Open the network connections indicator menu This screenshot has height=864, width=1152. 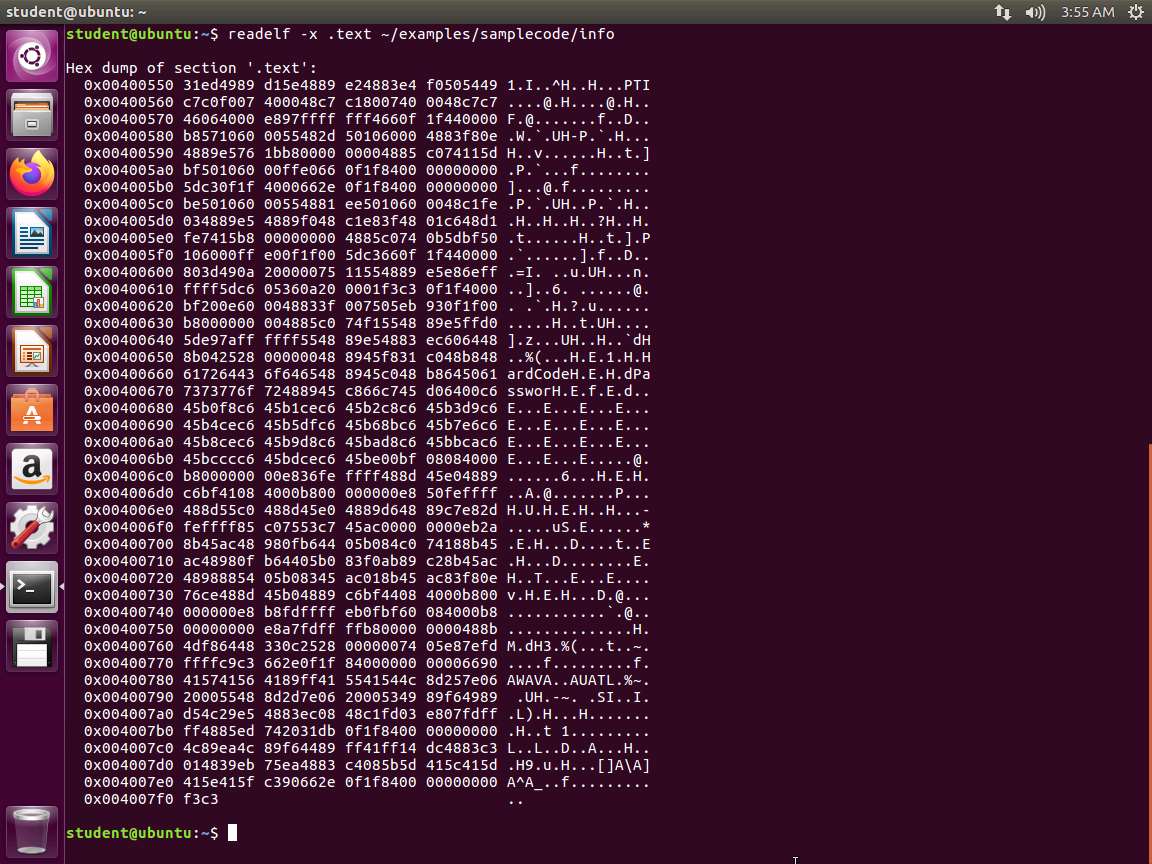(x=1003, y=12)
